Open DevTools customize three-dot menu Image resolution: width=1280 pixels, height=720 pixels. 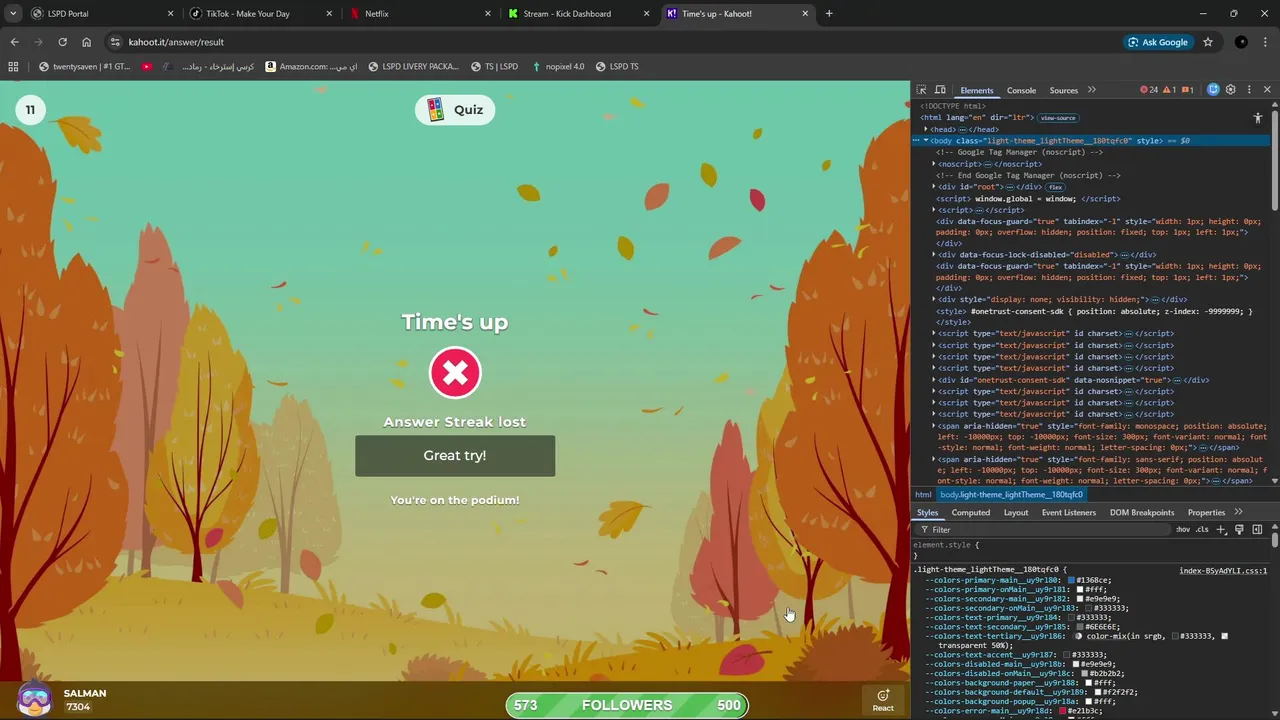coord(1249,90)
